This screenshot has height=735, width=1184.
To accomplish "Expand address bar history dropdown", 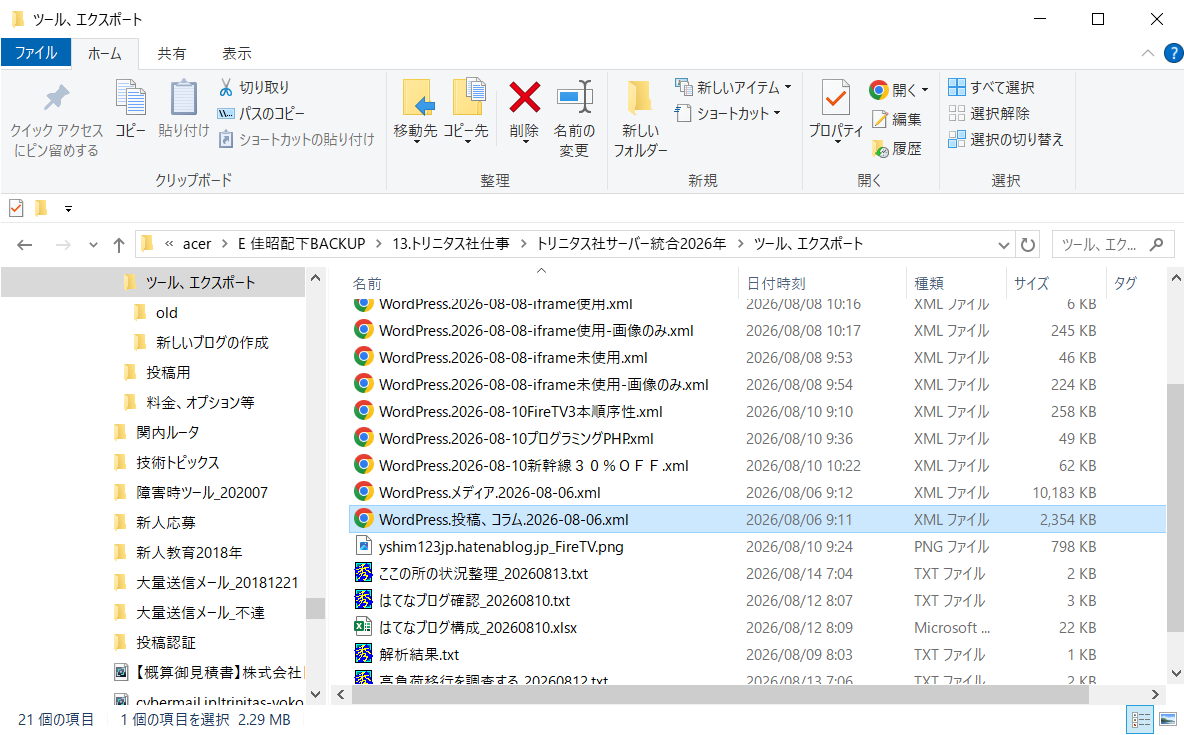I will tap(1004, 244).
